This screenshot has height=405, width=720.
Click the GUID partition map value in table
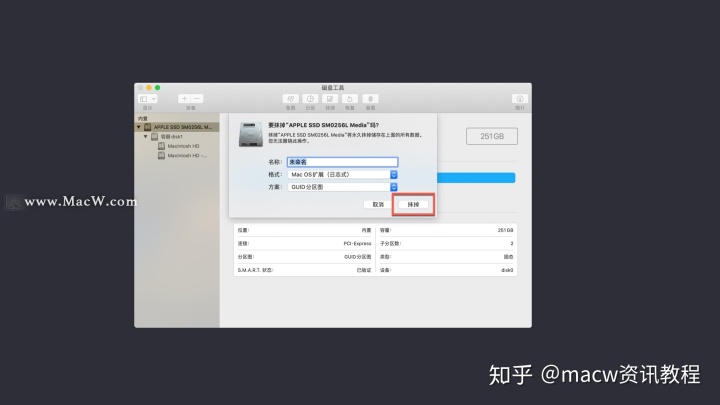coord(358,257)
